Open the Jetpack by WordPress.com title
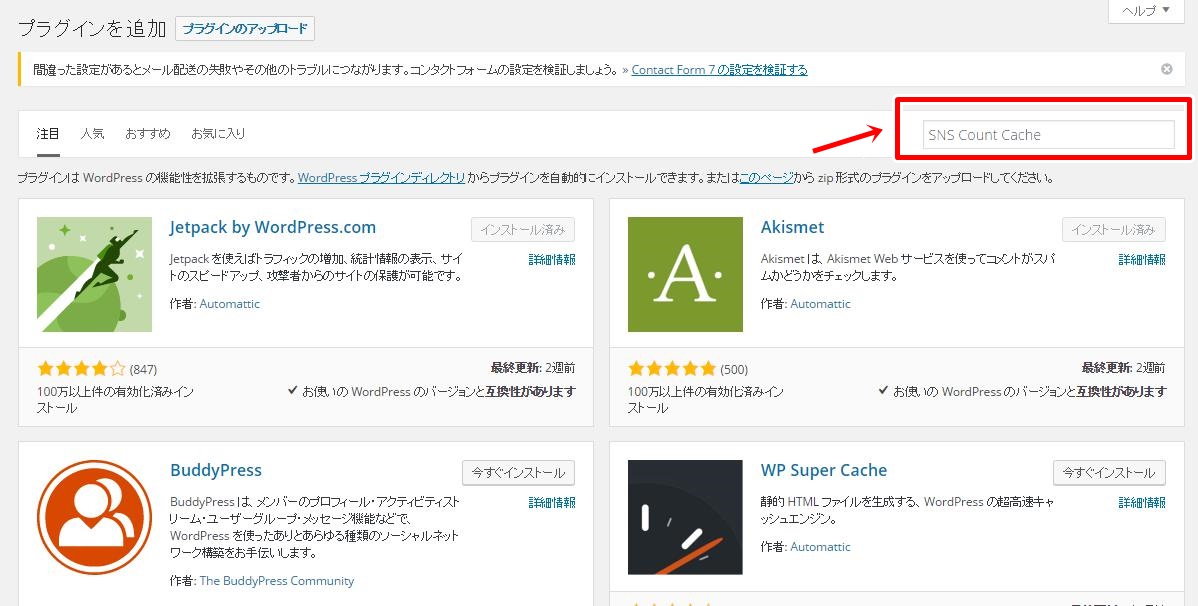 coord(273,228)
